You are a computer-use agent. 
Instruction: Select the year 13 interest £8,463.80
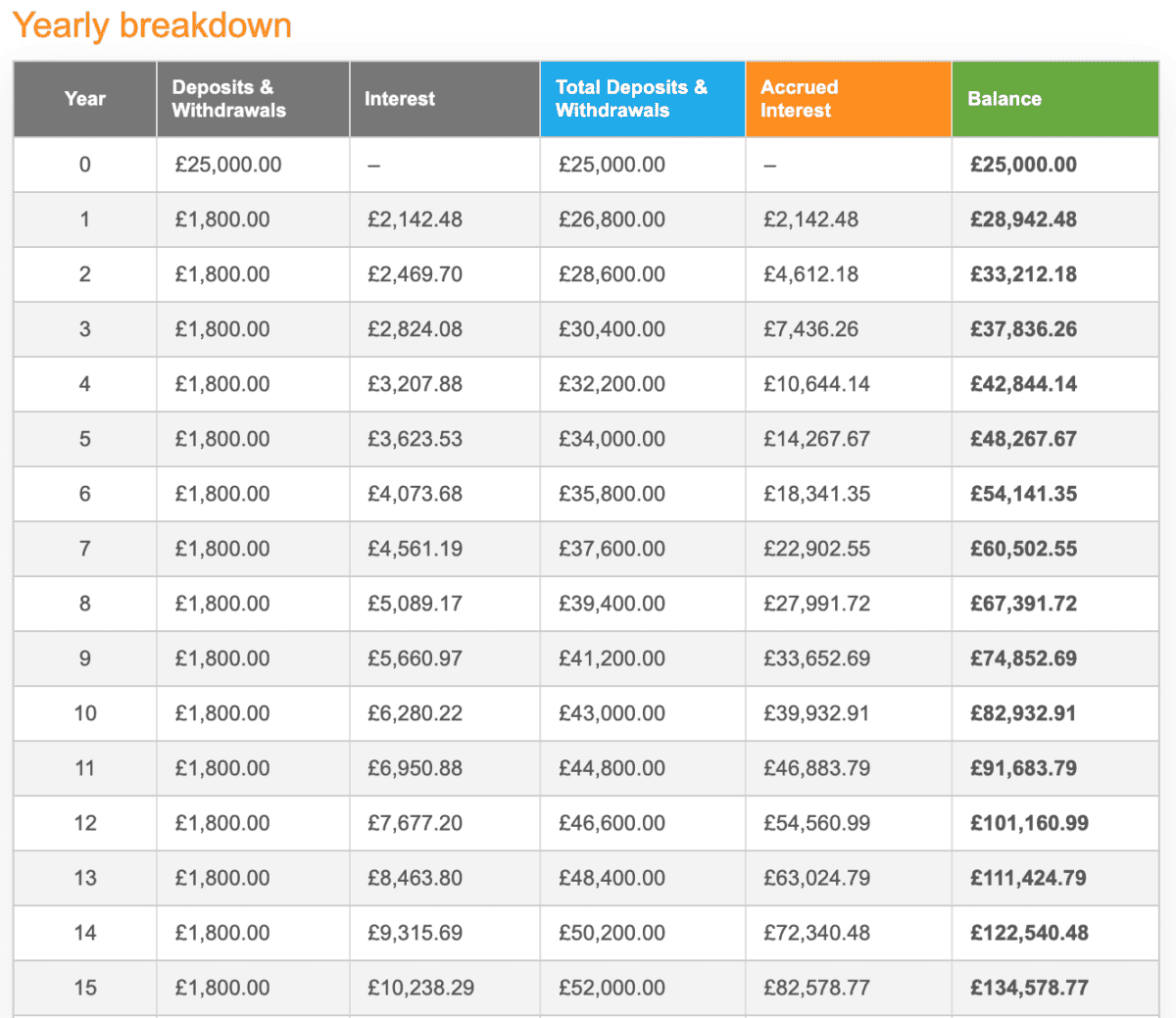coord(415,878)
